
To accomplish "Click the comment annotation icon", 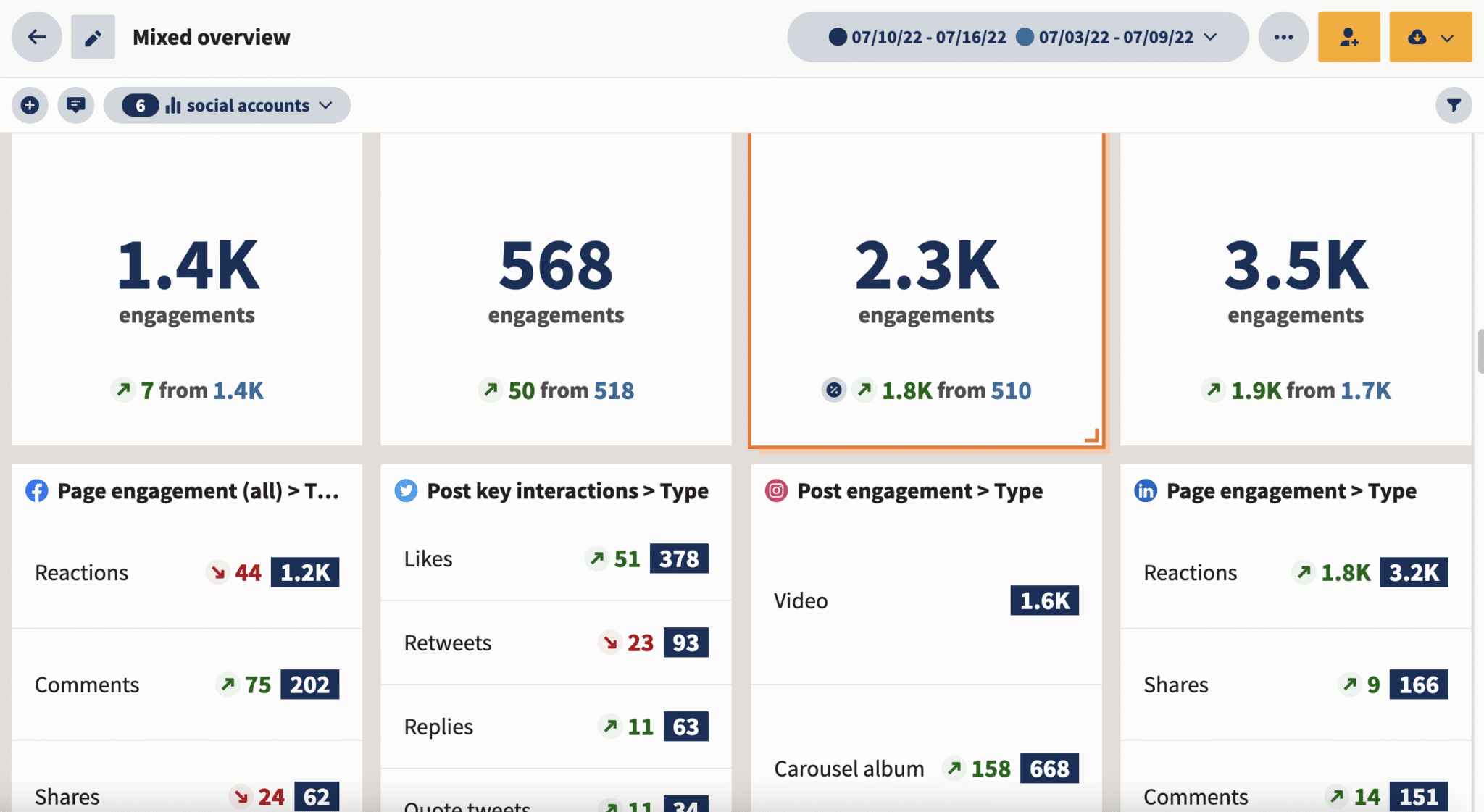I will click(75, 105).
